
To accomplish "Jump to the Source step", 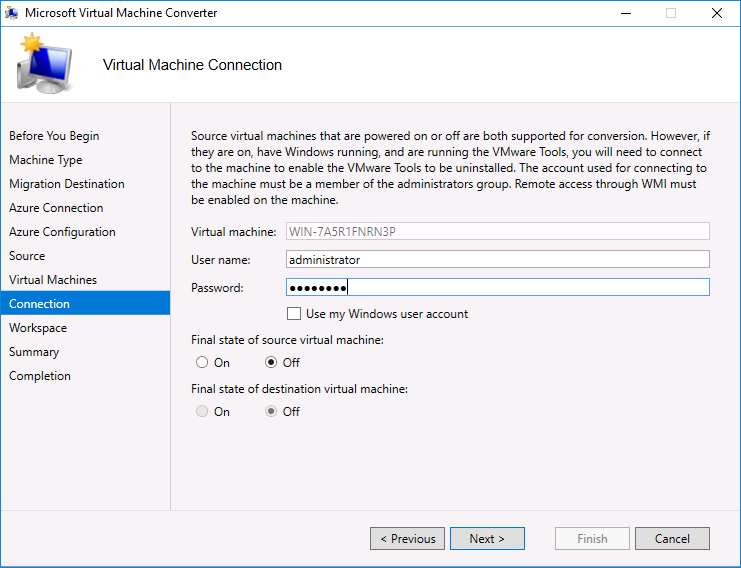I will point(27,256).
